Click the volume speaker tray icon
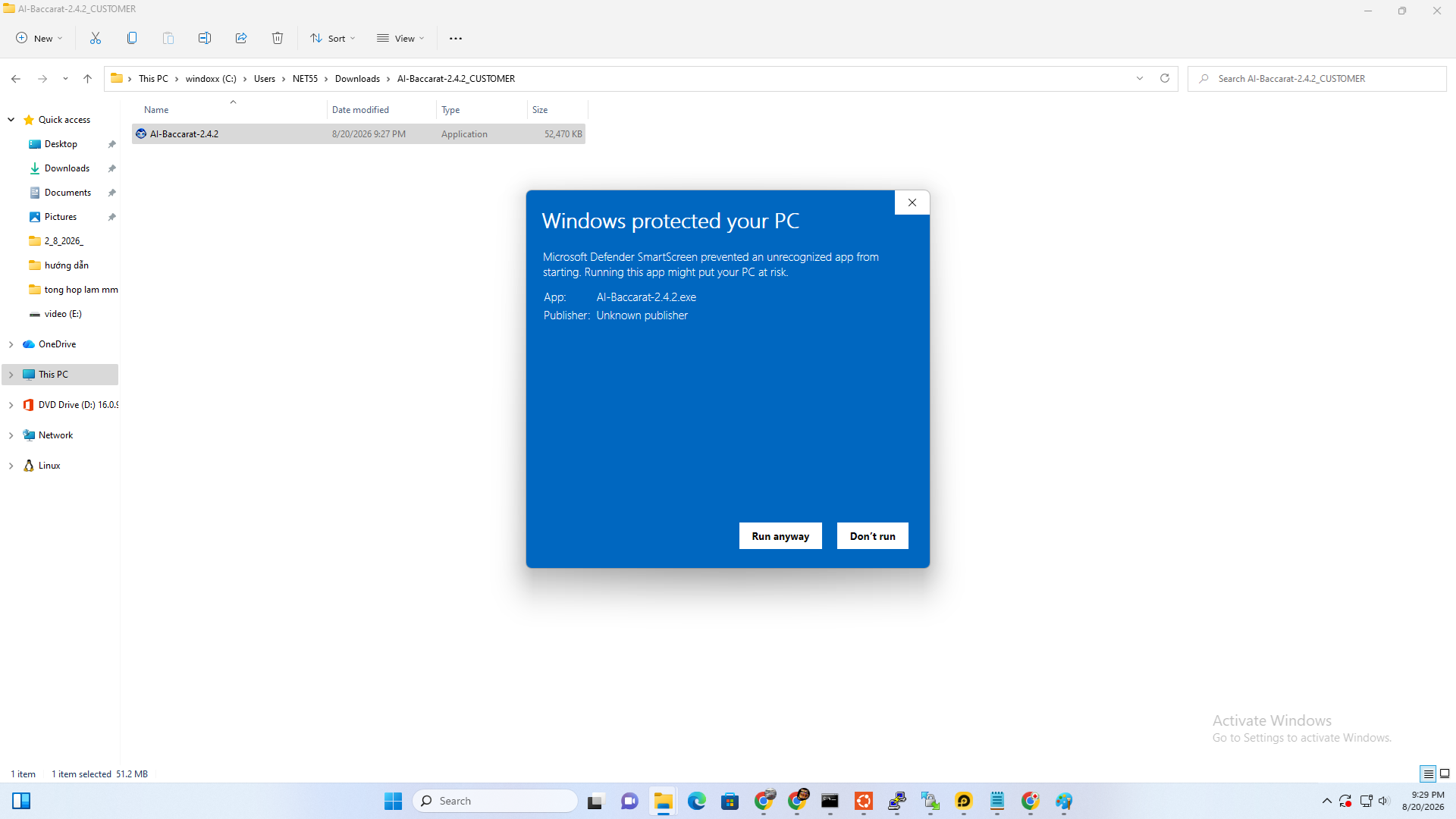The width and height of the screenshot is (1456, 819). point(1383,801)
